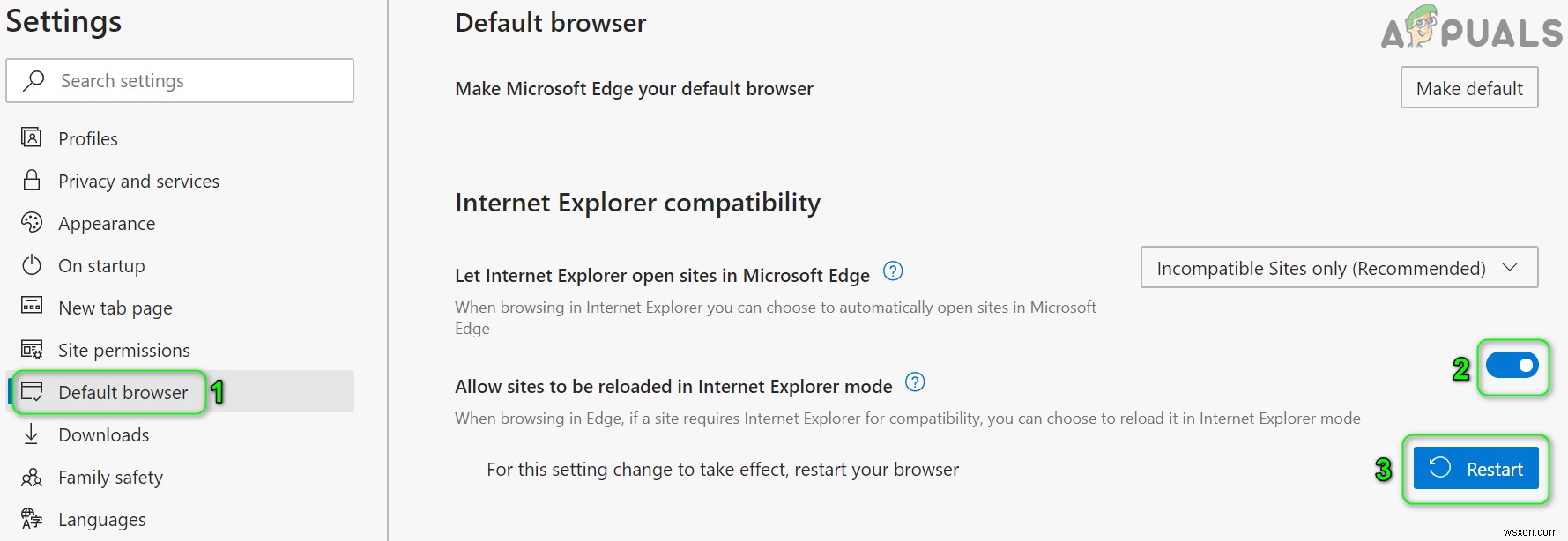Disable sites reloading in Internet Explorer mode
Image resolution: width=1568 pixels, height=541 pixels.
(1512, 365)
